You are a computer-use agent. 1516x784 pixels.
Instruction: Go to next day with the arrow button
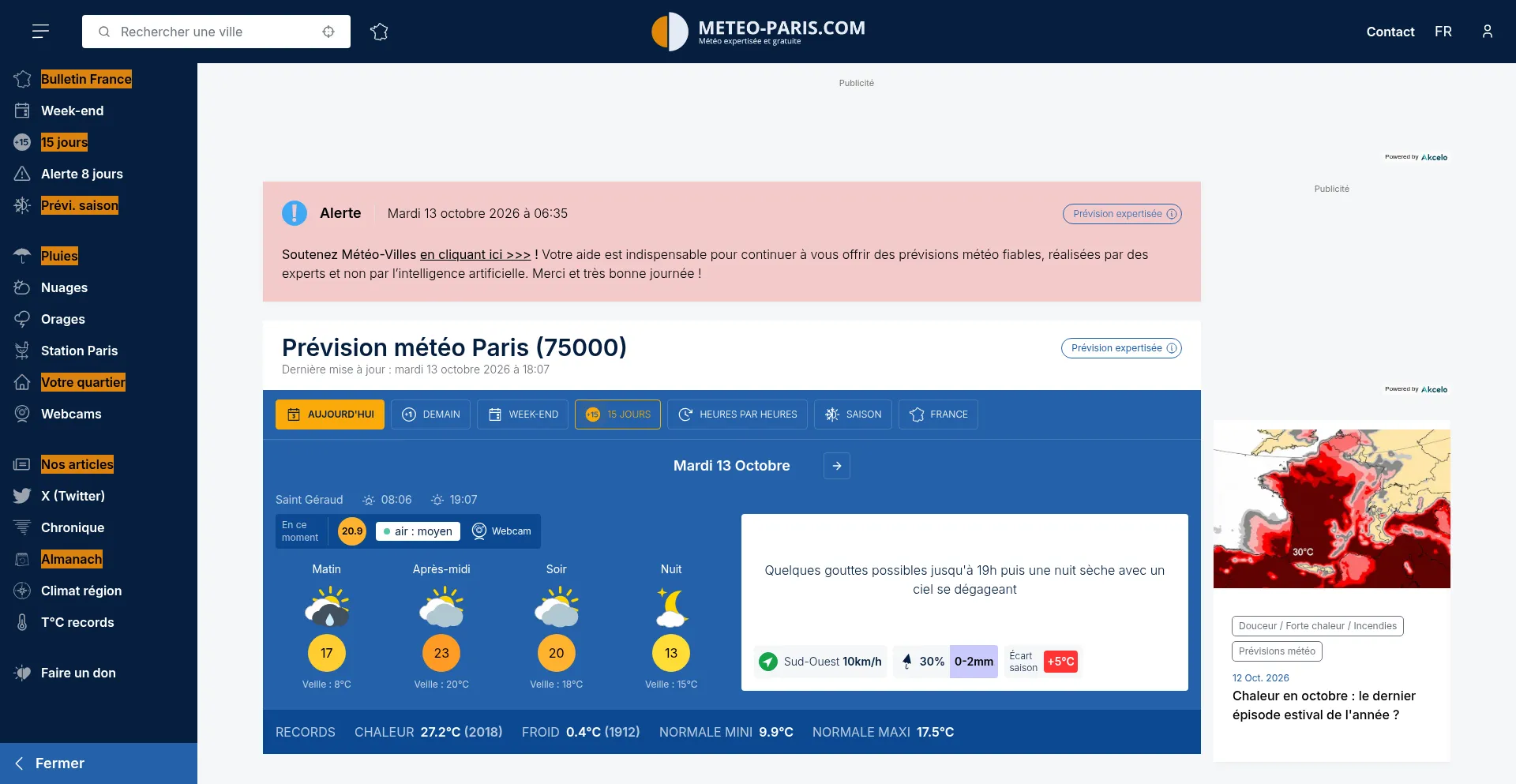[x=837, y=466]
